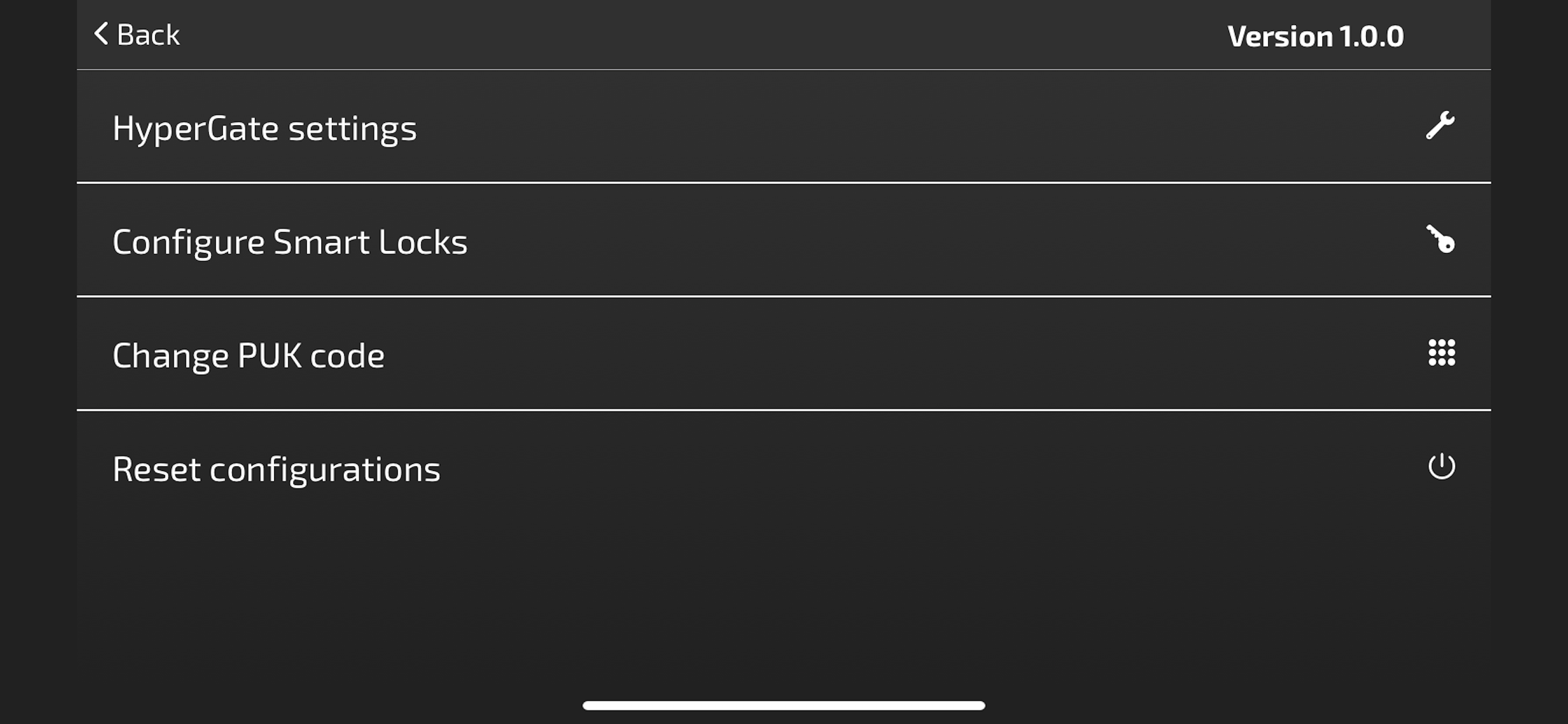The width and height of the screenshot is (1568, 724).
Task: Tap the home indicator bar at bottom
Action: [783, 706]
